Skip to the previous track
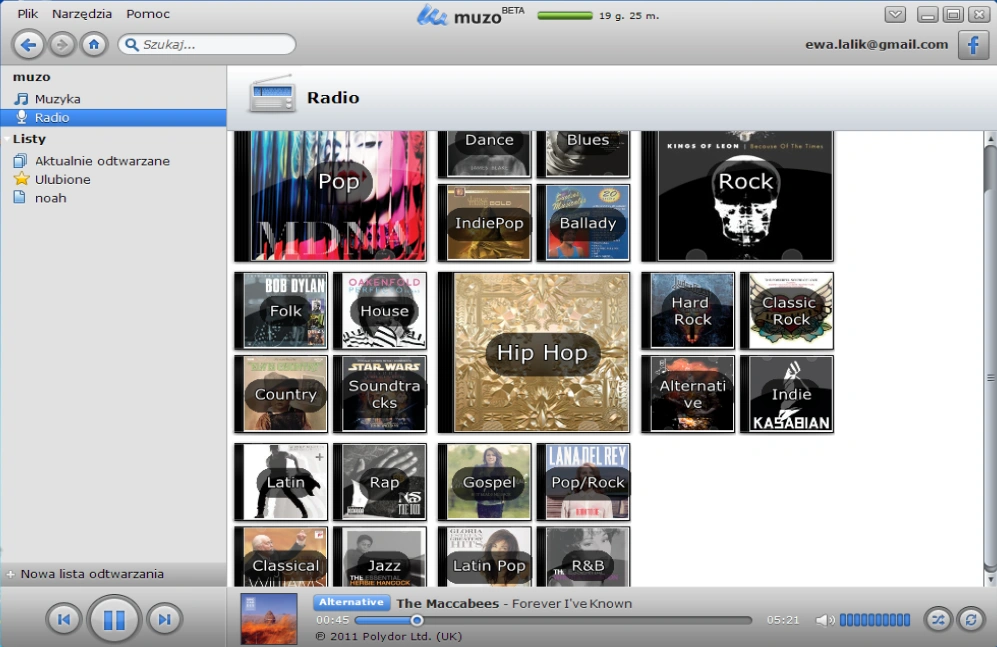The image size is (997, 647). click(64, 619)
